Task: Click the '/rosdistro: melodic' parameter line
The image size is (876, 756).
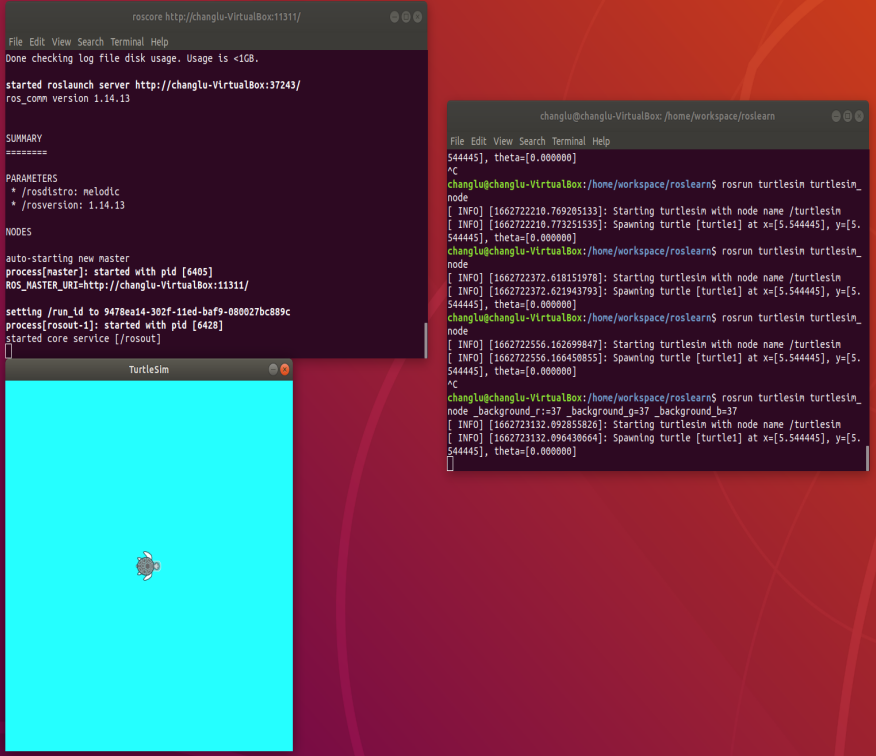Action: click(x=65, y=192)
